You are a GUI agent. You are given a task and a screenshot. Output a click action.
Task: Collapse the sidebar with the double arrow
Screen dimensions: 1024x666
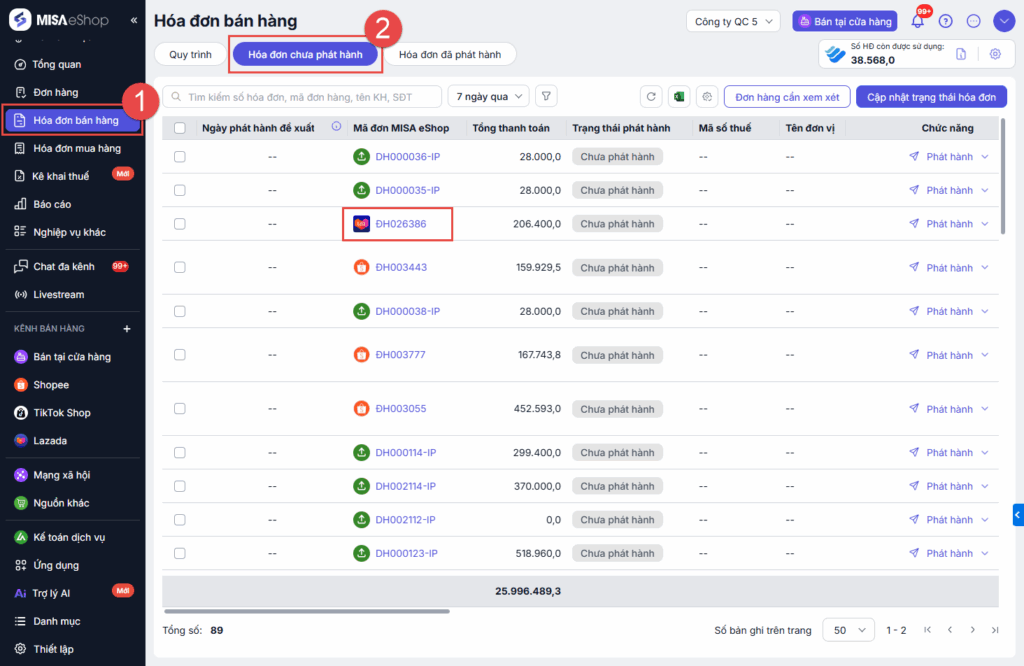click(134, 20)
